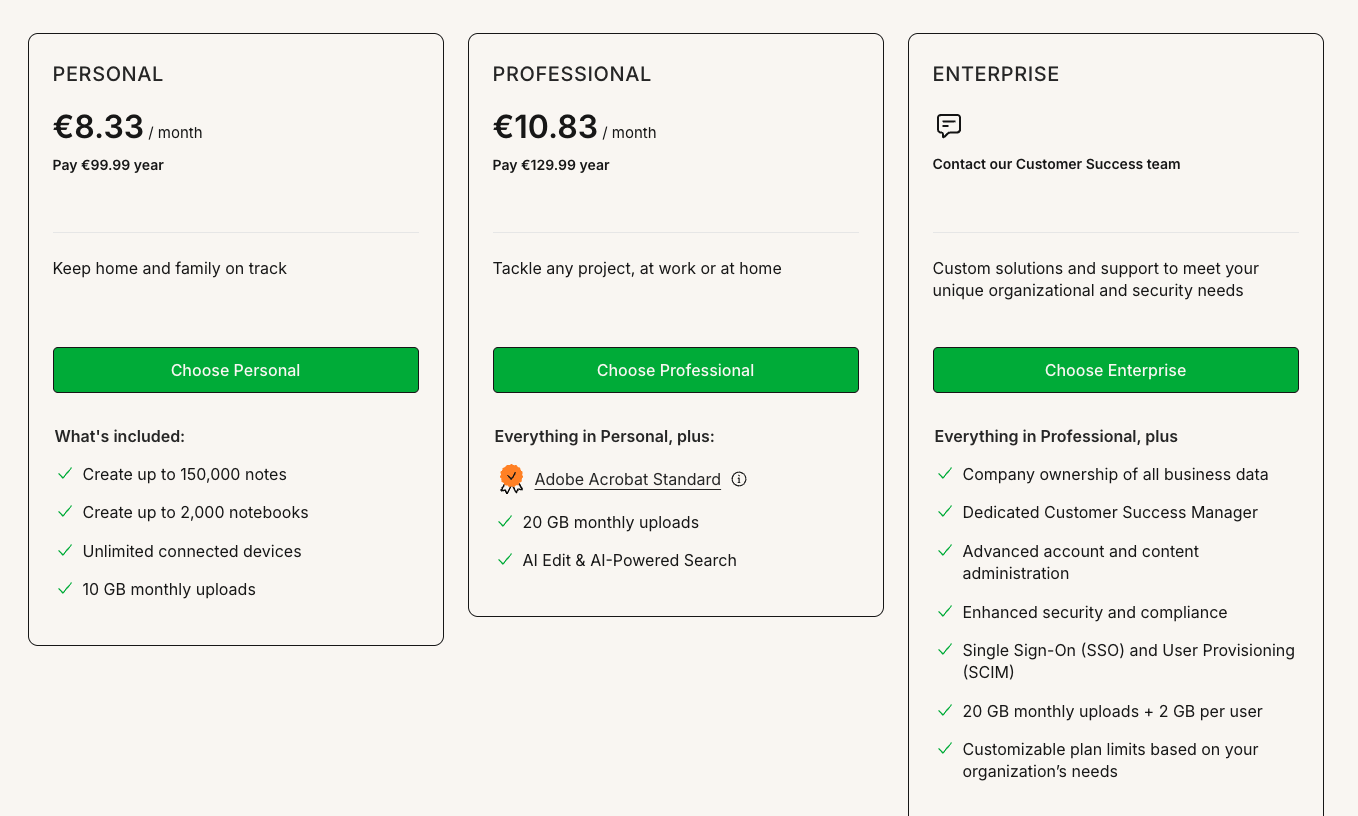Screen dimensions: 1358x816
Task: Open the Adobe Acrobat Standard link
Action: (x=628, y=479)
